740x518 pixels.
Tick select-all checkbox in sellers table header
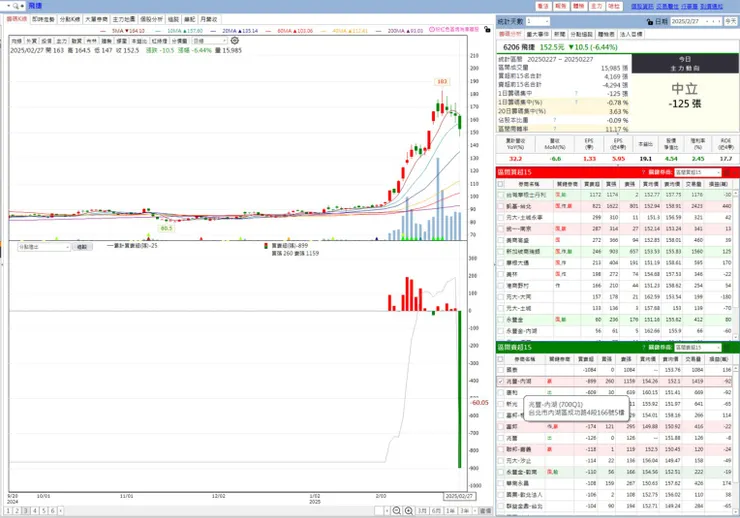point(501,359)
